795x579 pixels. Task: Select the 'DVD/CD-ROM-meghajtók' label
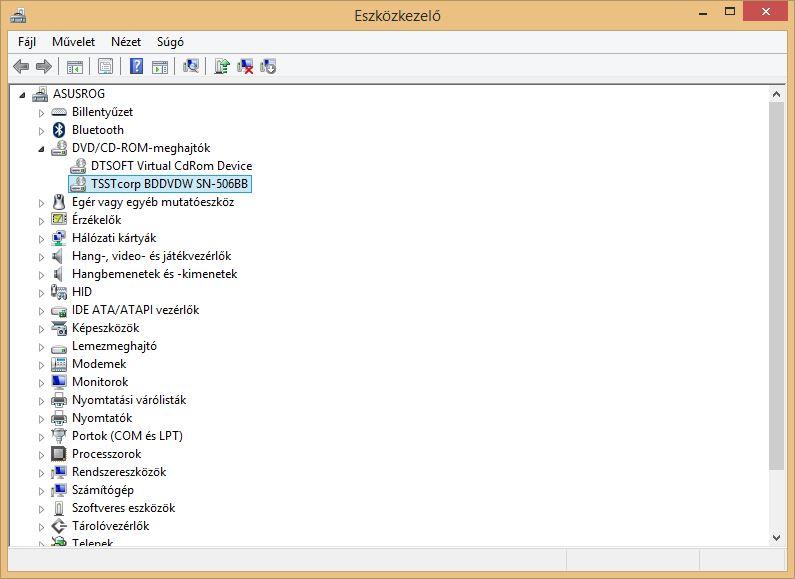(x=141, y=148)
